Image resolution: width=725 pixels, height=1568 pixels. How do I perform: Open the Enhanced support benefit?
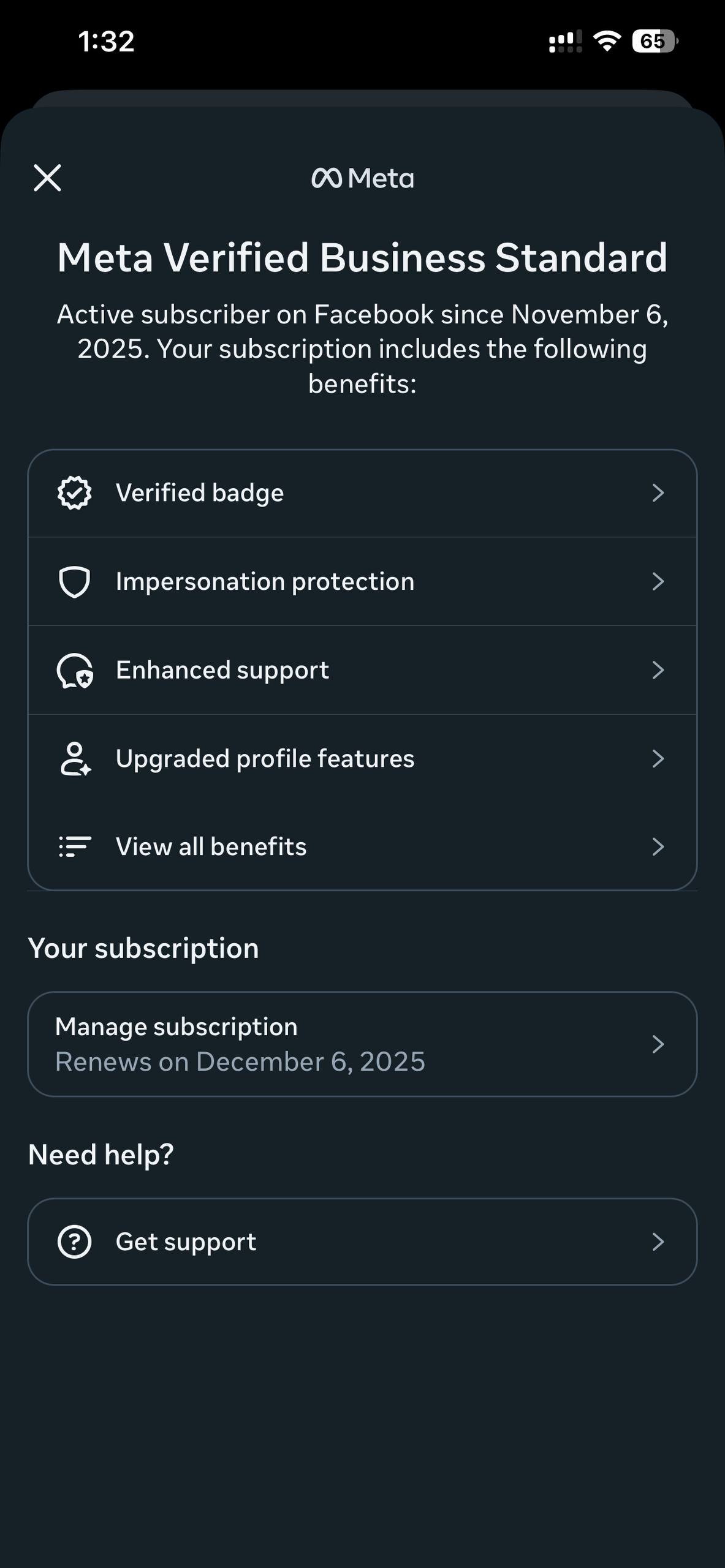(x=222, y=670)
